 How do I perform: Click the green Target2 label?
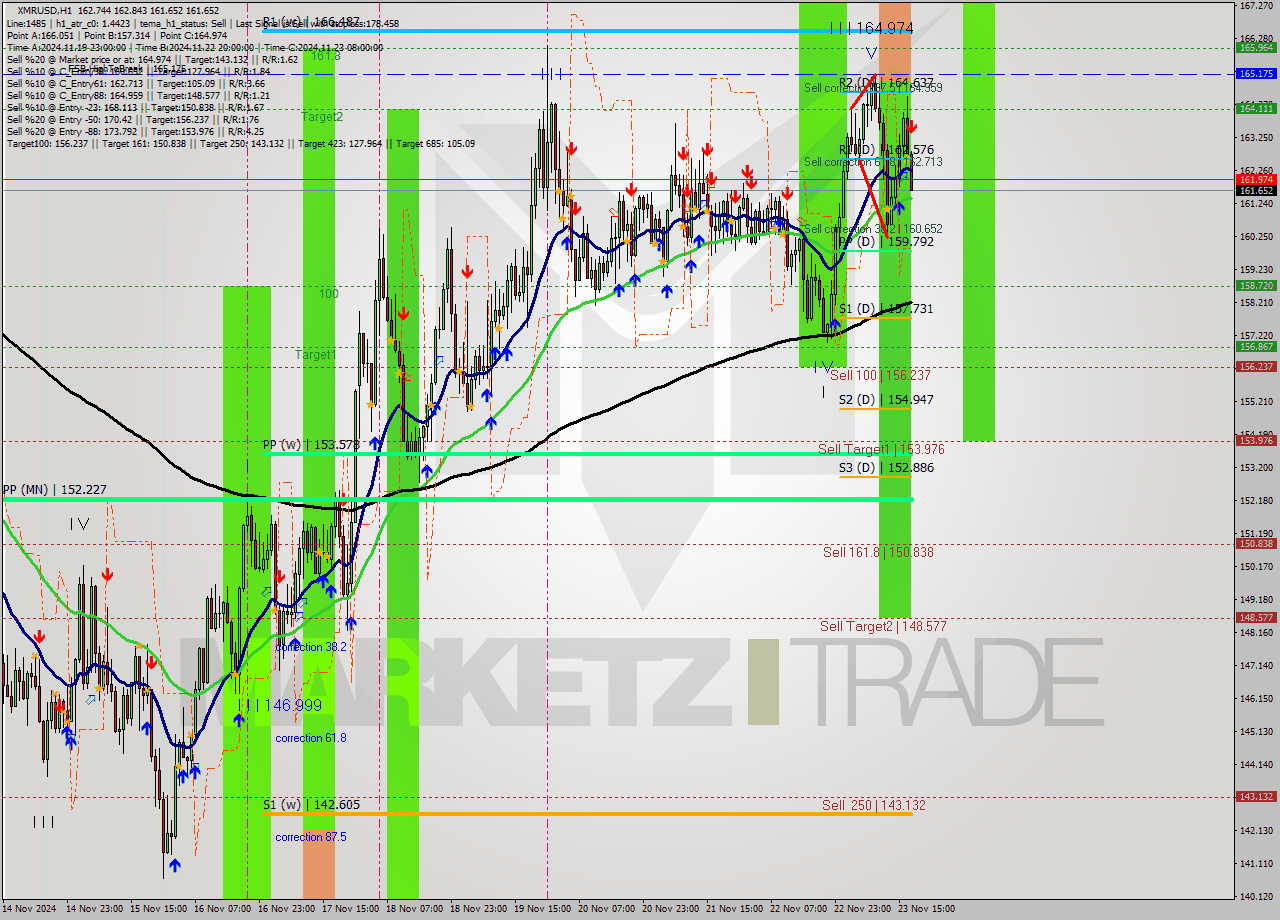[322, 117]
